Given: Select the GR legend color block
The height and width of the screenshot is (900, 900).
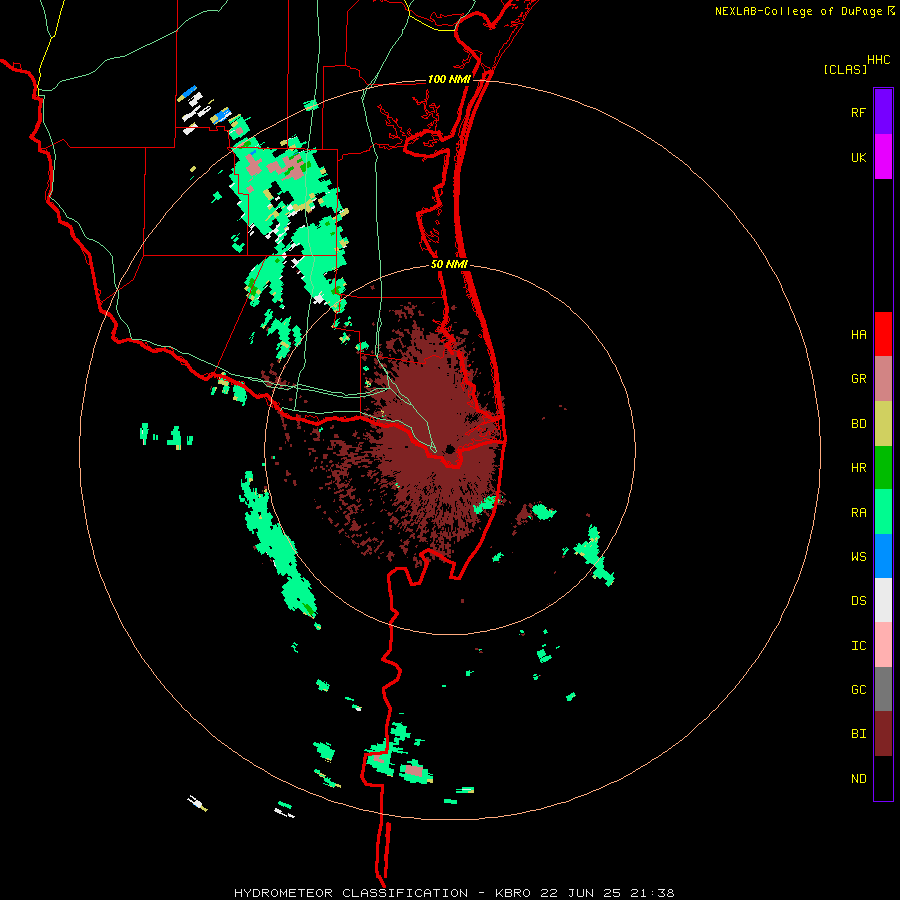Looking at the screenshot, I should (x=883, y=379).
